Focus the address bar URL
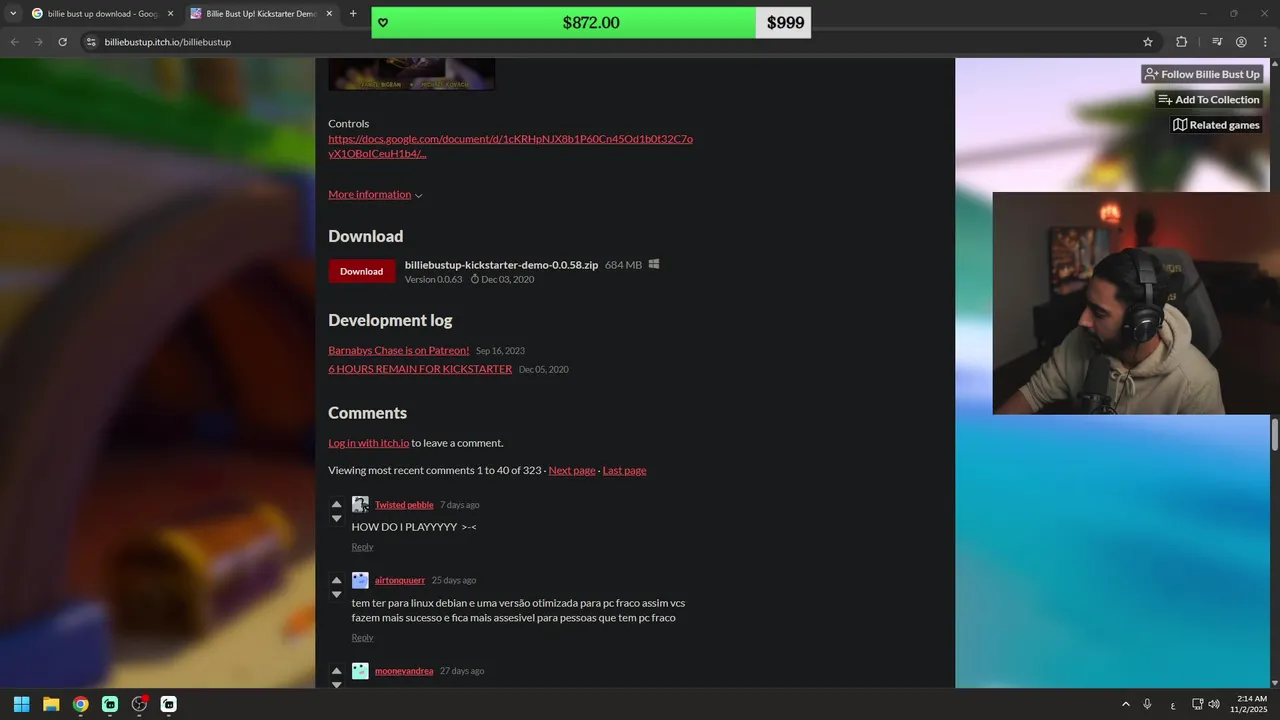Screen dimensions: 1280x720 click(168, 42)
